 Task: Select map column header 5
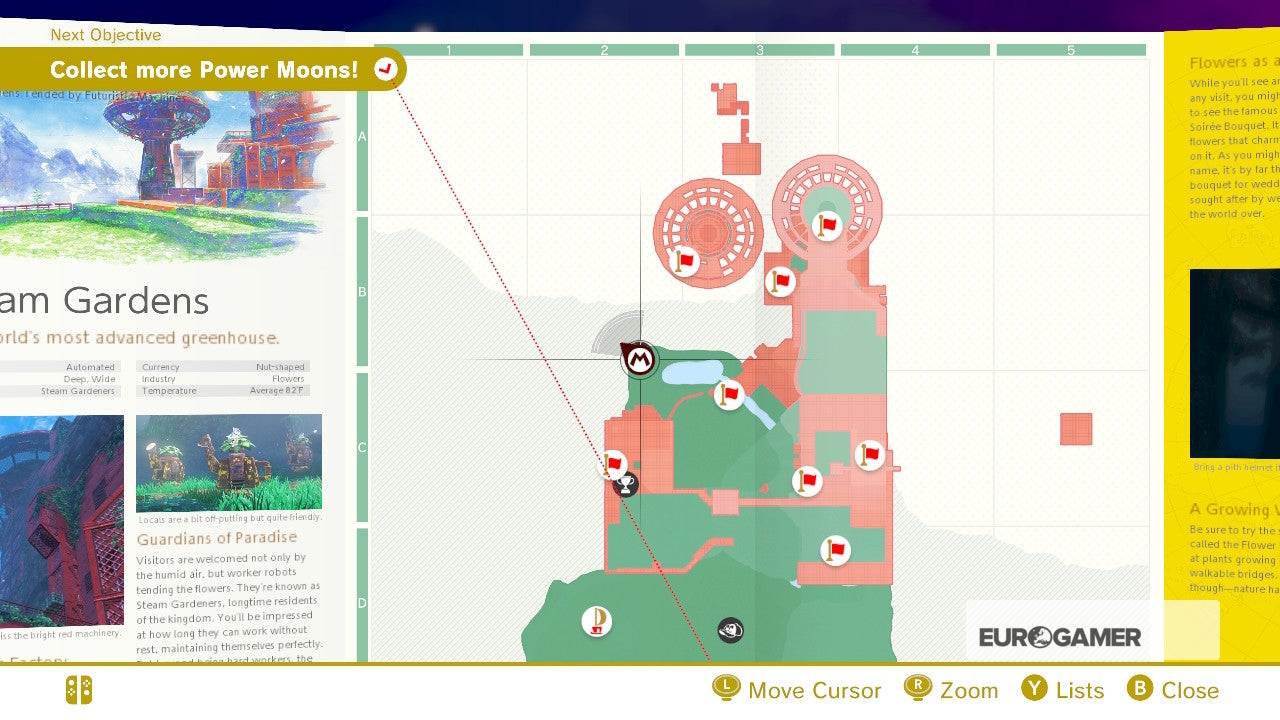pos(1071,50)
